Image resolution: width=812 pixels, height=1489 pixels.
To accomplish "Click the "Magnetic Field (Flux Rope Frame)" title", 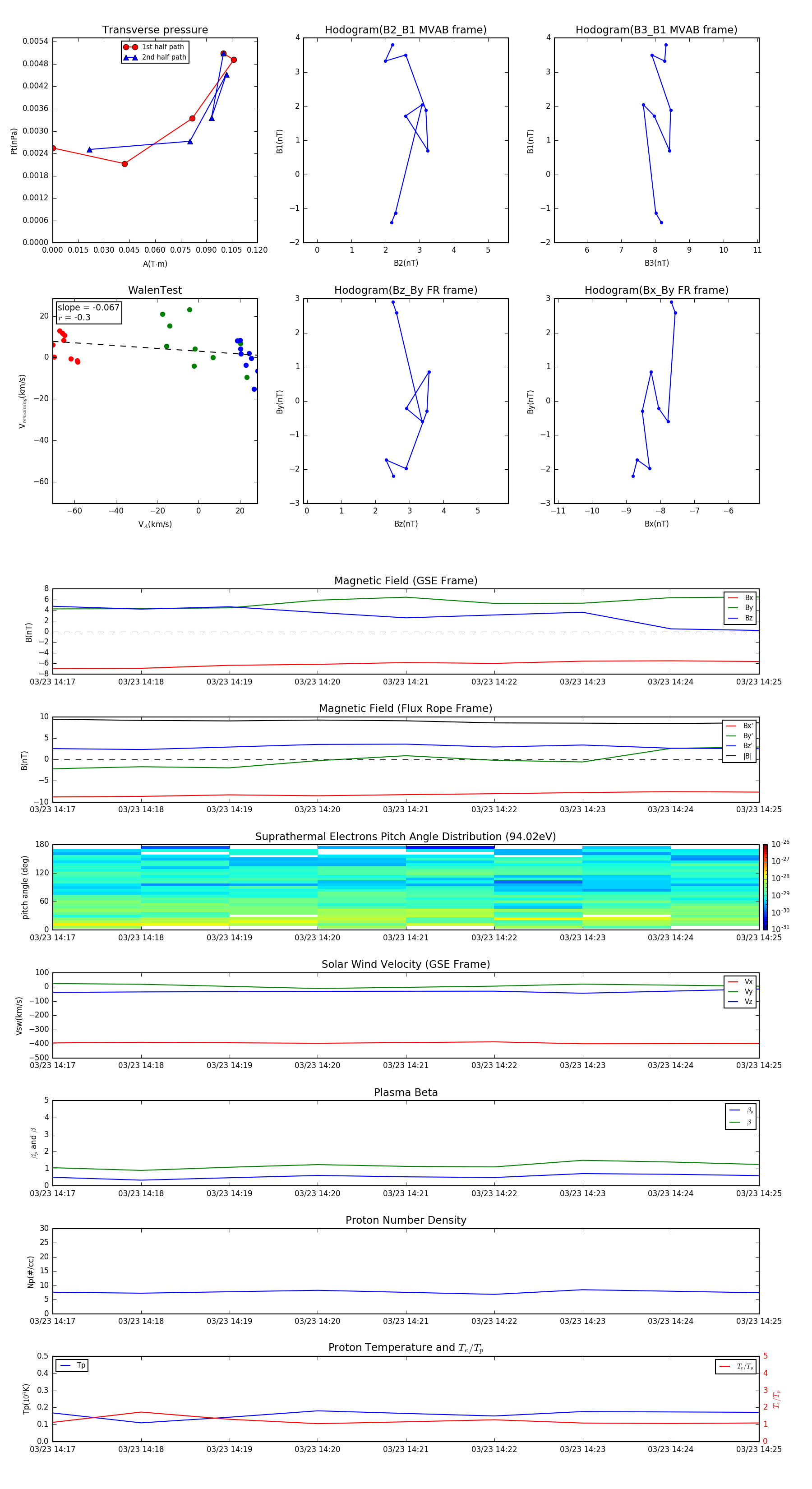I will point(406,708).
